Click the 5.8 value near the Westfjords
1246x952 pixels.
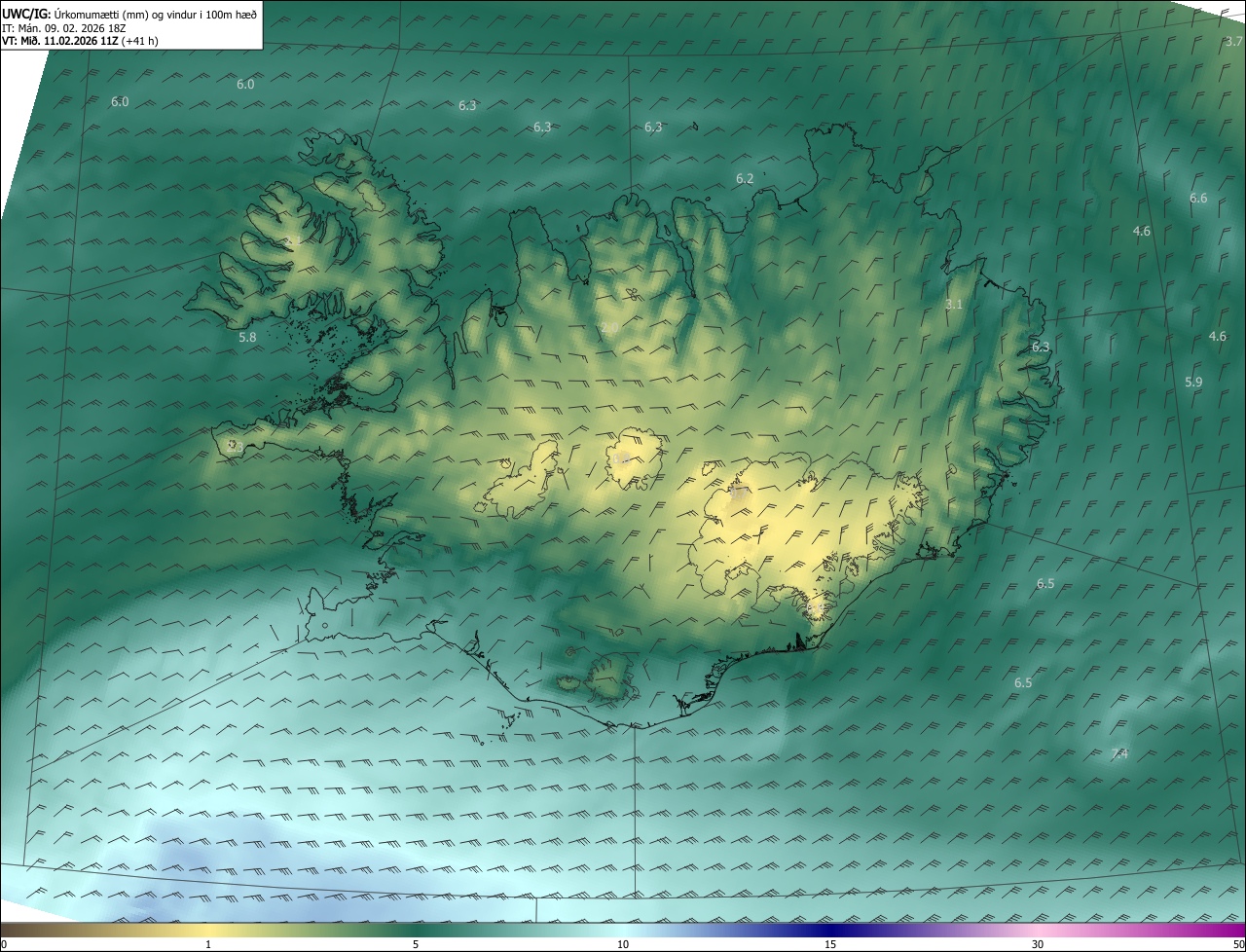pos(247,338)
